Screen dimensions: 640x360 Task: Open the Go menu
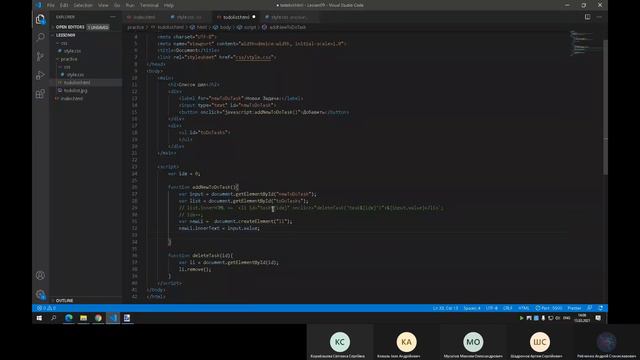[117, 5]
